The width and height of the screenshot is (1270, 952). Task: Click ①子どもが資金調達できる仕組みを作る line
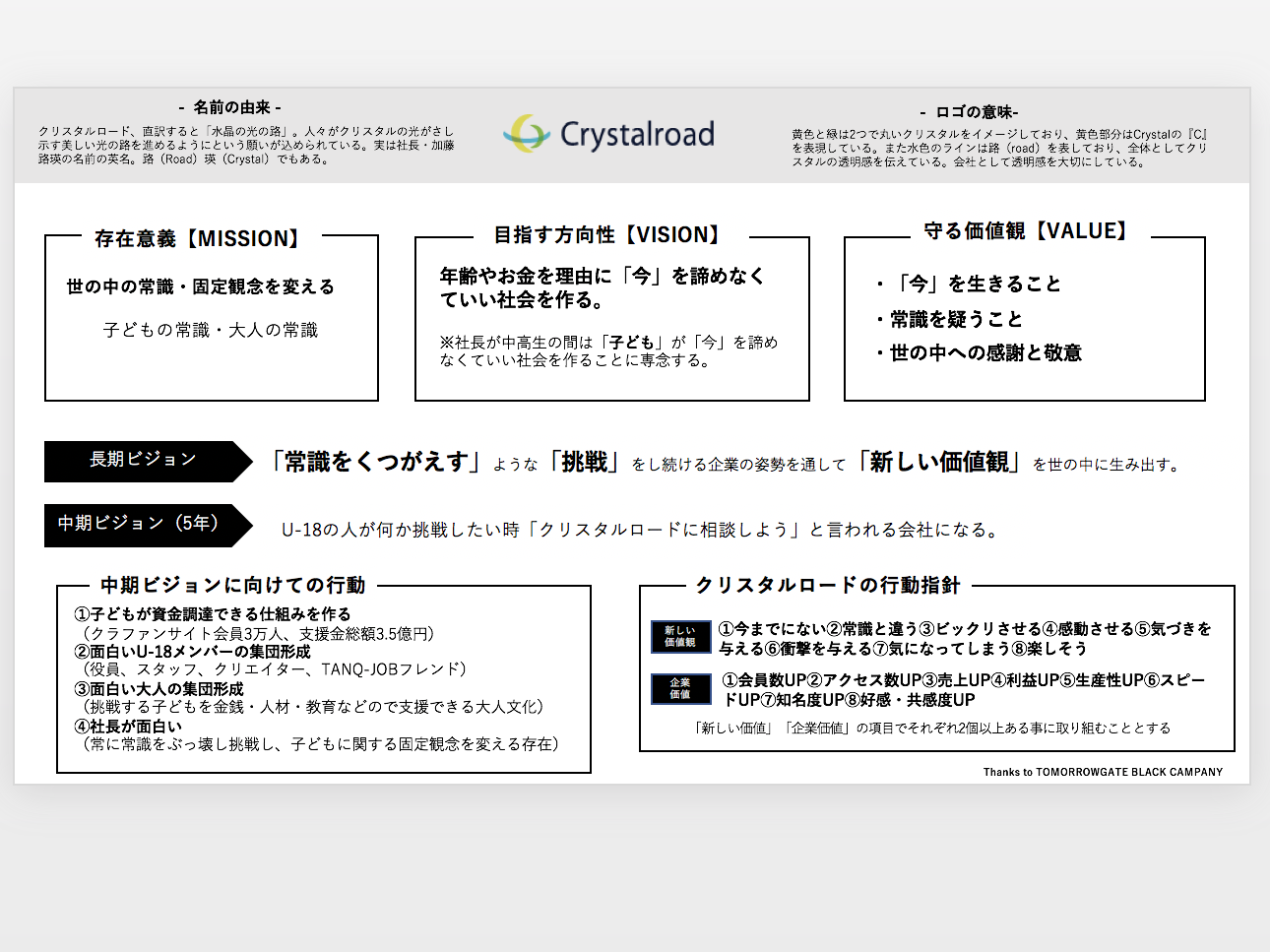tap(213, 614)
